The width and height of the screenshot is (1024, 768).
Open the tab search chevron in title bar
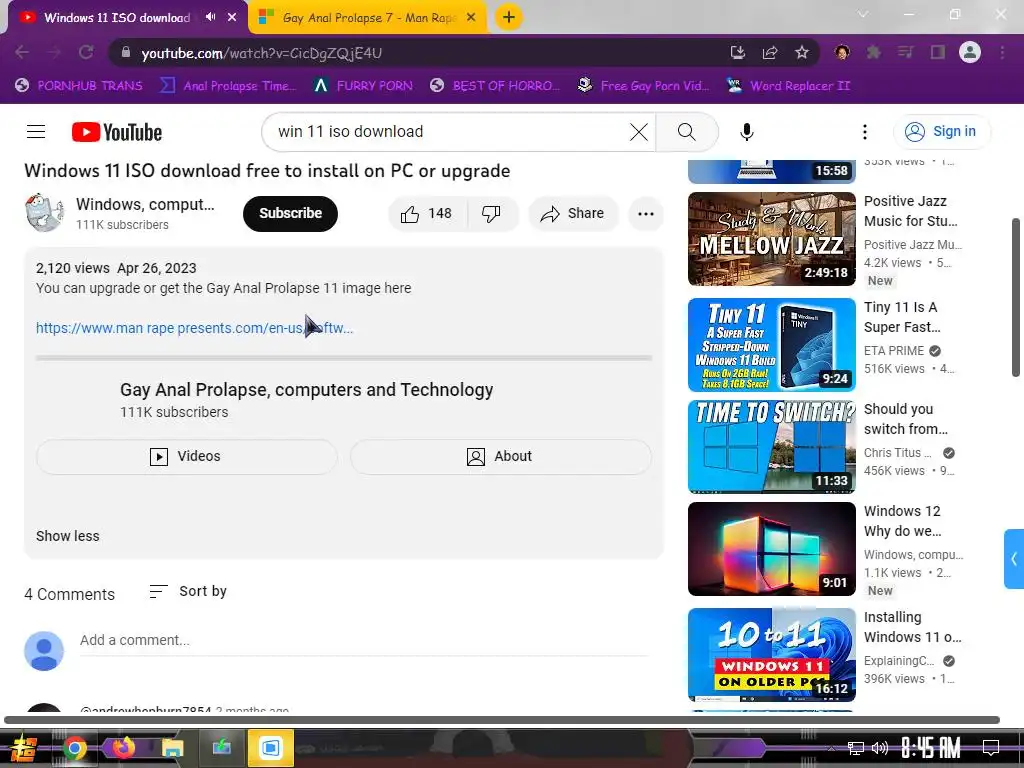863,14
